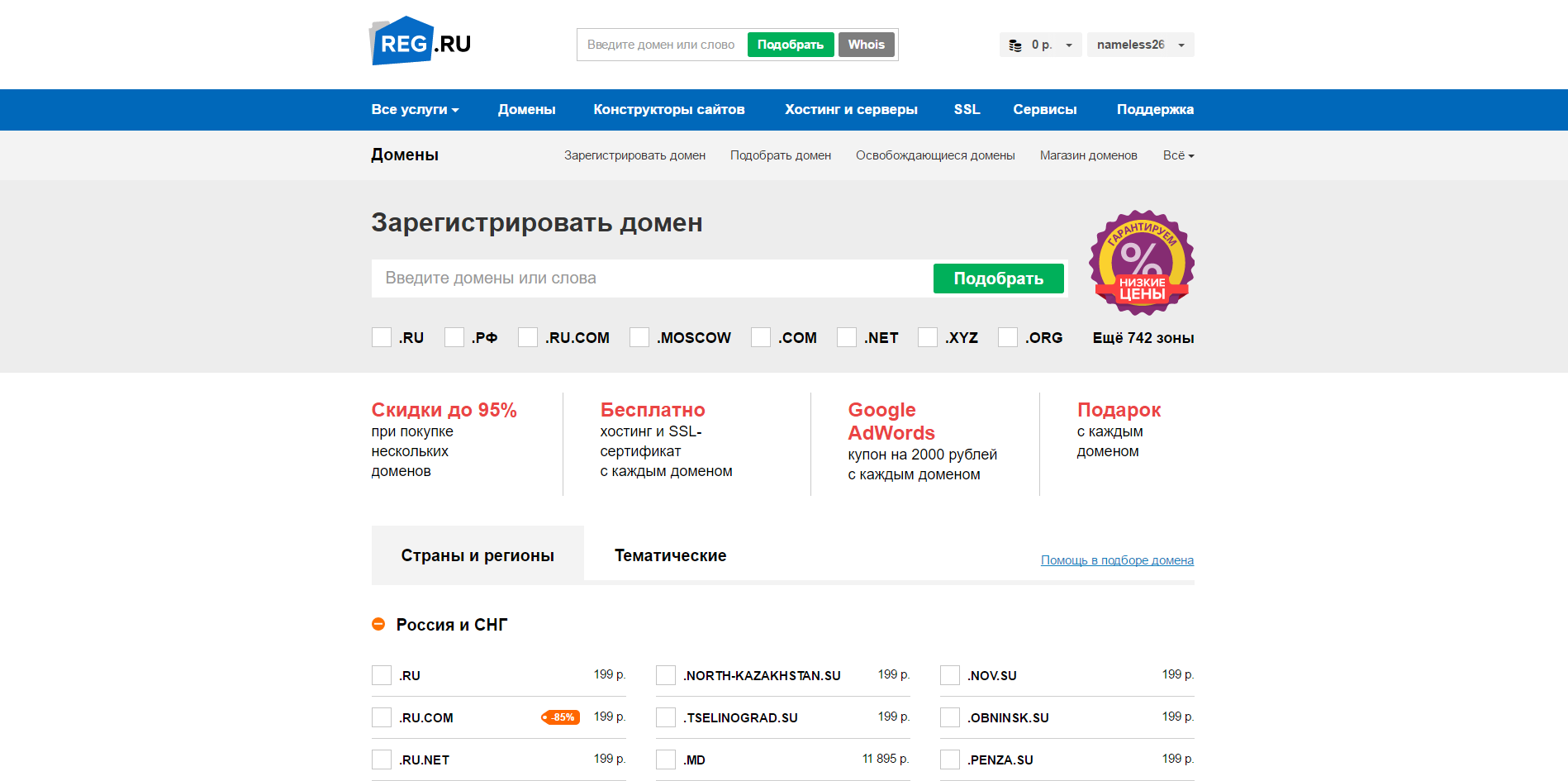Check the .MD domain checkbox
Screen dimensions: 1568x781
[x=665, y=759]
